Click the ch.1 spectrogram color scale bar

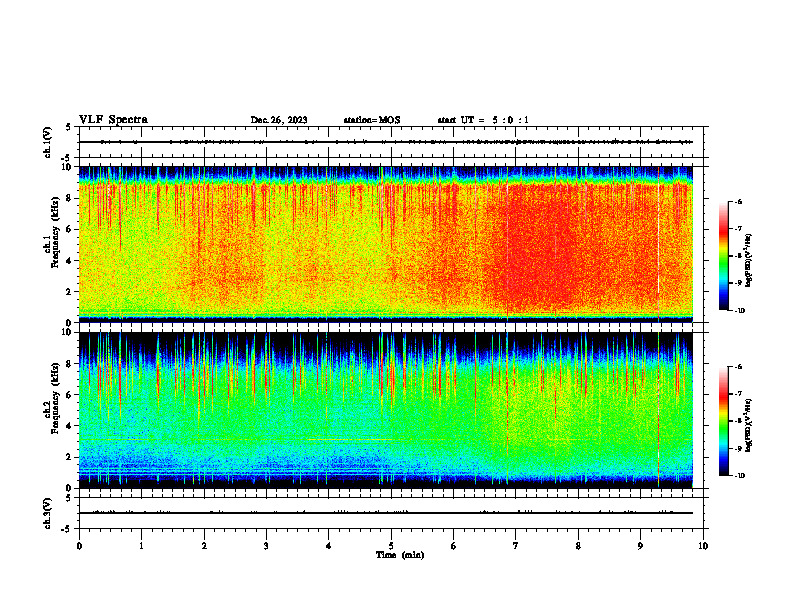point(723,256)
